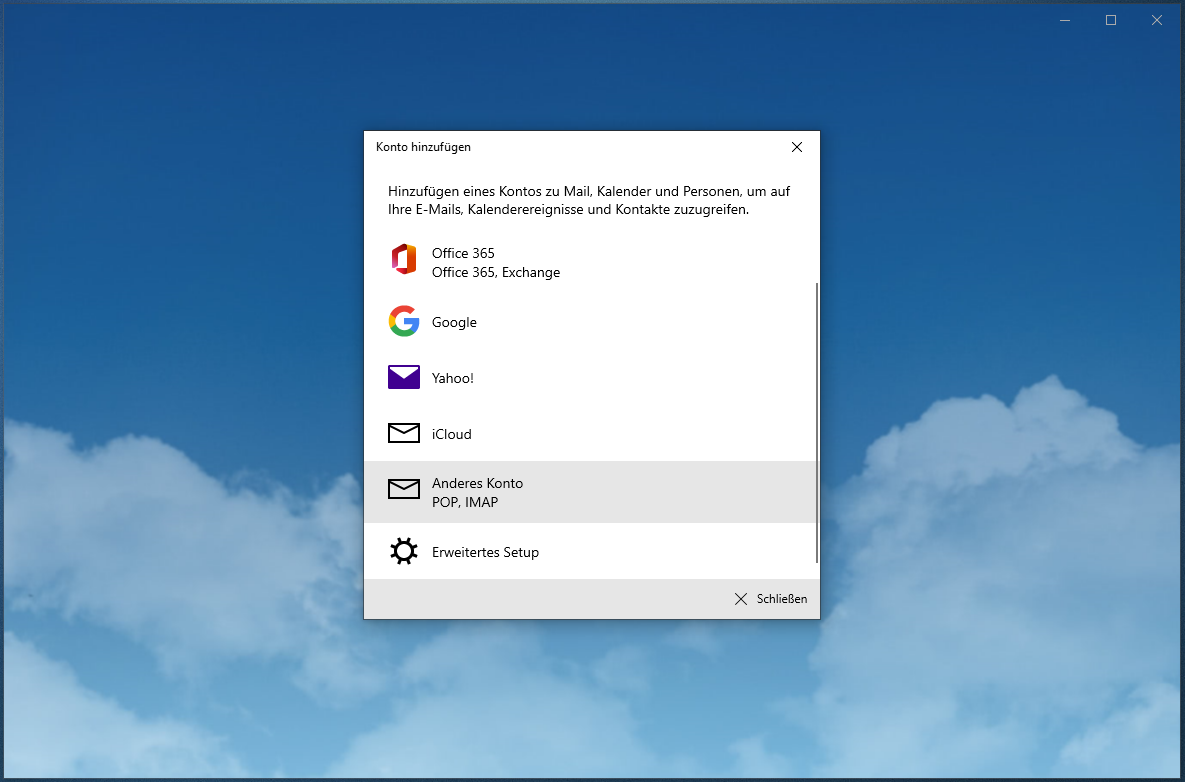Click the iCloud envelope icon
1185x782 pixels.
point(404,433)
